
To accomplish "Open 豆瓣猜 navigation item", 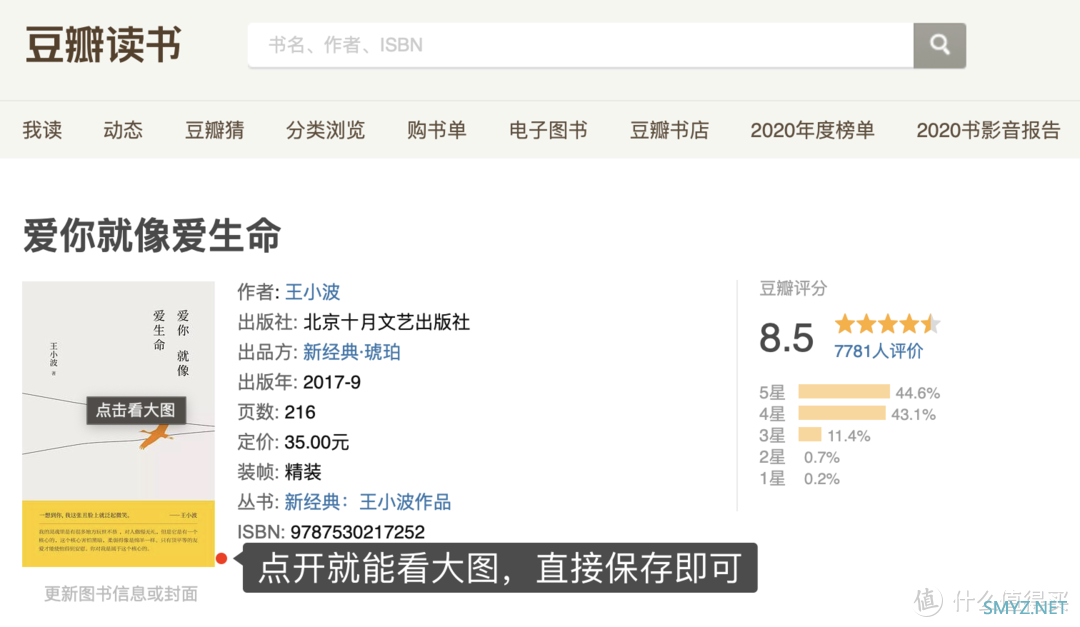I will (x=214, y=130).
